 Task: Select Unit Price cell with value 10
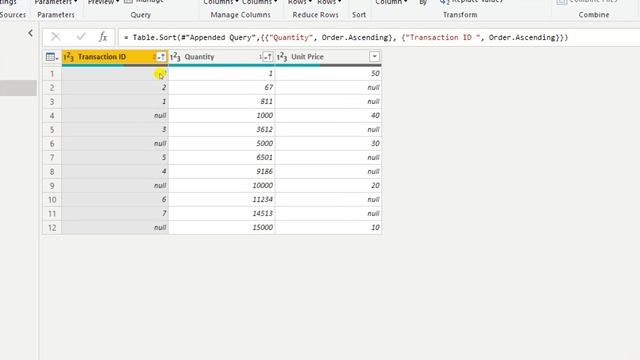(x=328, y=227)
